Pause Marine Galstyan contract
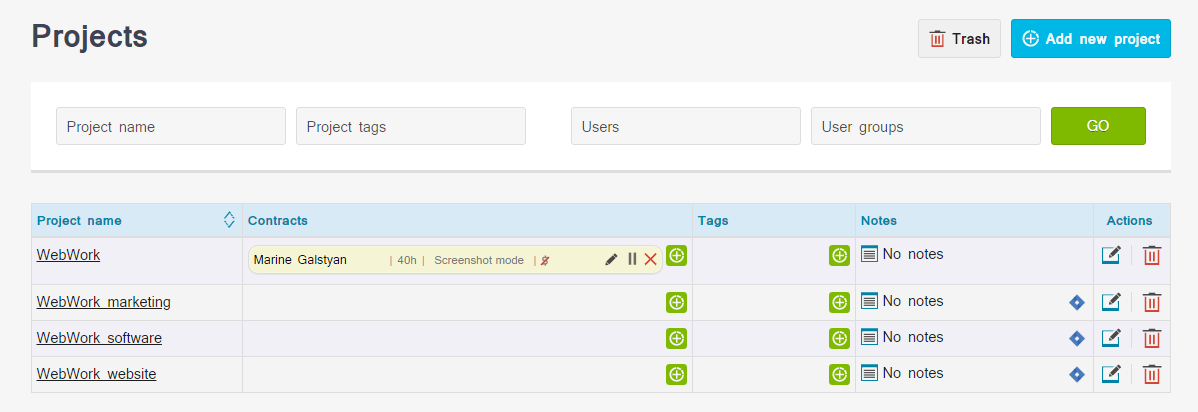 pyautogui.click(x=632, y=260)
